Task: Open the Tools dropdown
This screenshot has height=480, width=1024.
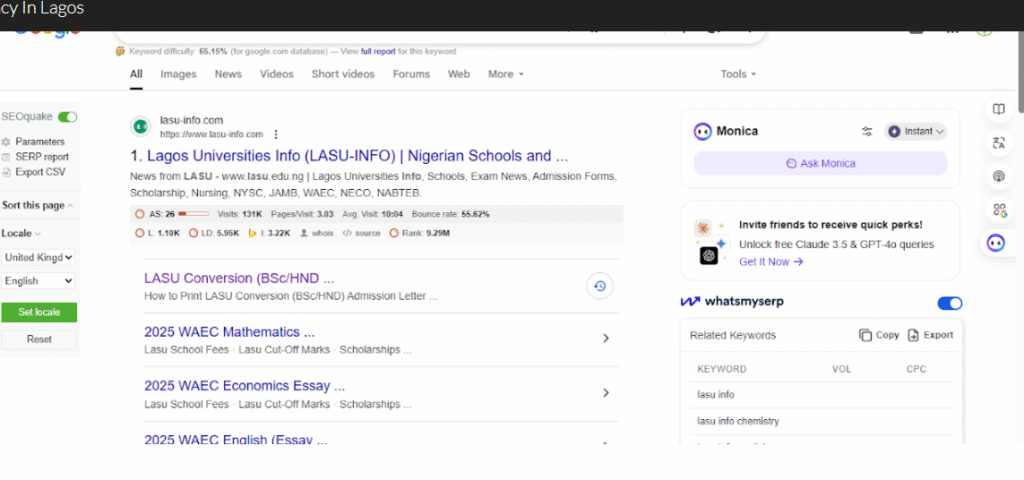Action: pos(738,74)
